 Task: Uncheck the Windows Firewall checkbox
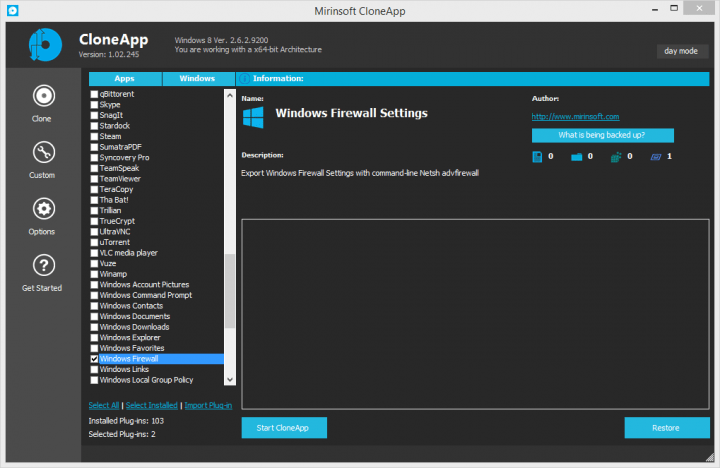[94, 359]
